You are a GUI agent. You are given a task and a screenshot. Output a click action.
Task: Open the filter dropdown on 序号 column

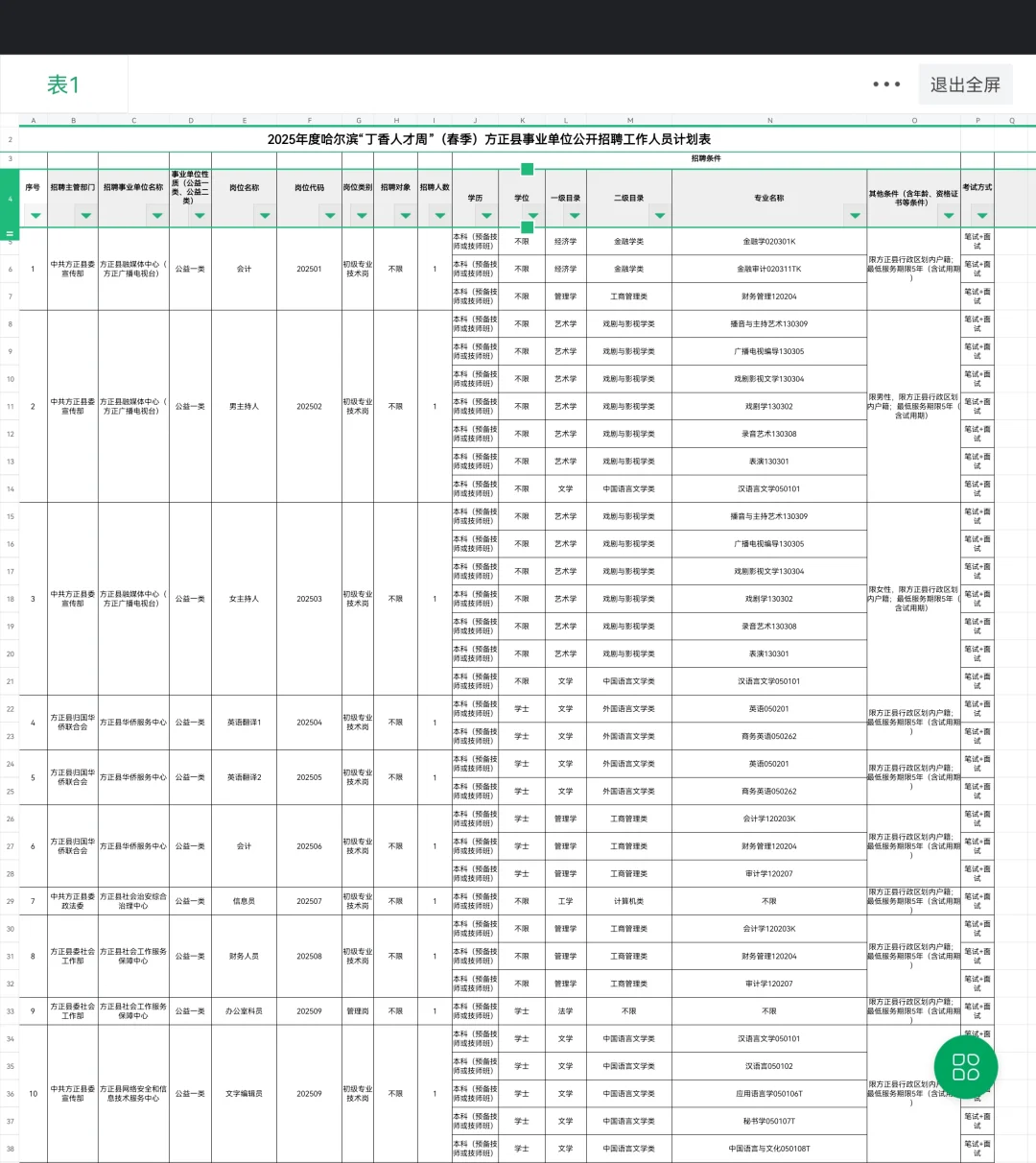tap(35, 217)
